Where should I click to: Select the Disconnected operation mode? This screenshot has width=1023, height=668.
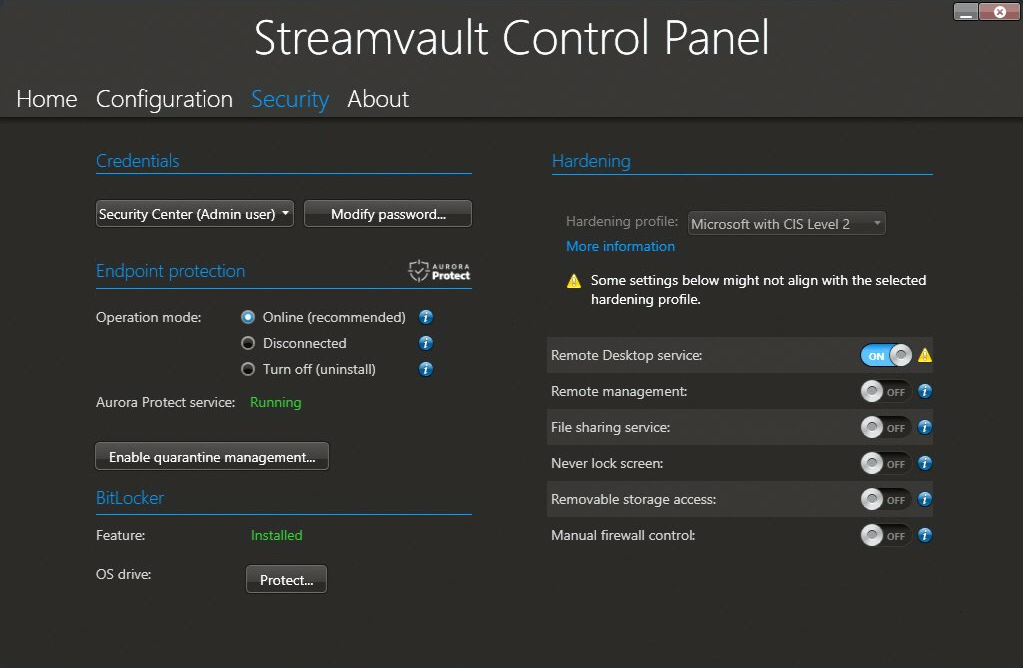click(x=247, y=343)
